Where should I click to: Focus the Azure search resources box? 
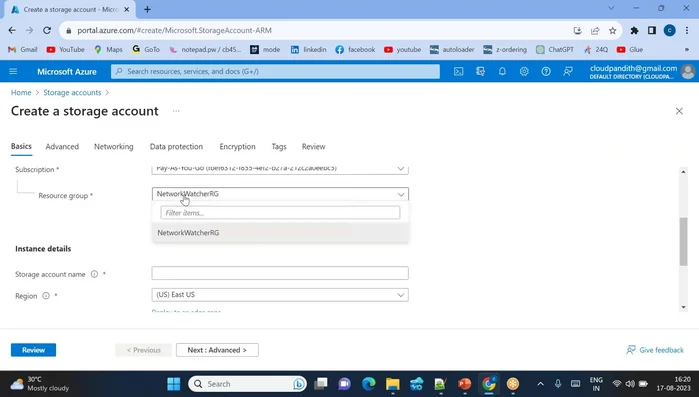[275, 71]
